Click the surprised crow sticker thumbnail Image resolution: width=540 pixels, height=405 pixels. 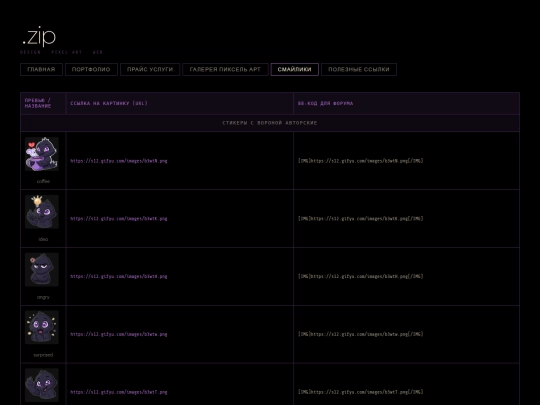(x=42, y=328)
